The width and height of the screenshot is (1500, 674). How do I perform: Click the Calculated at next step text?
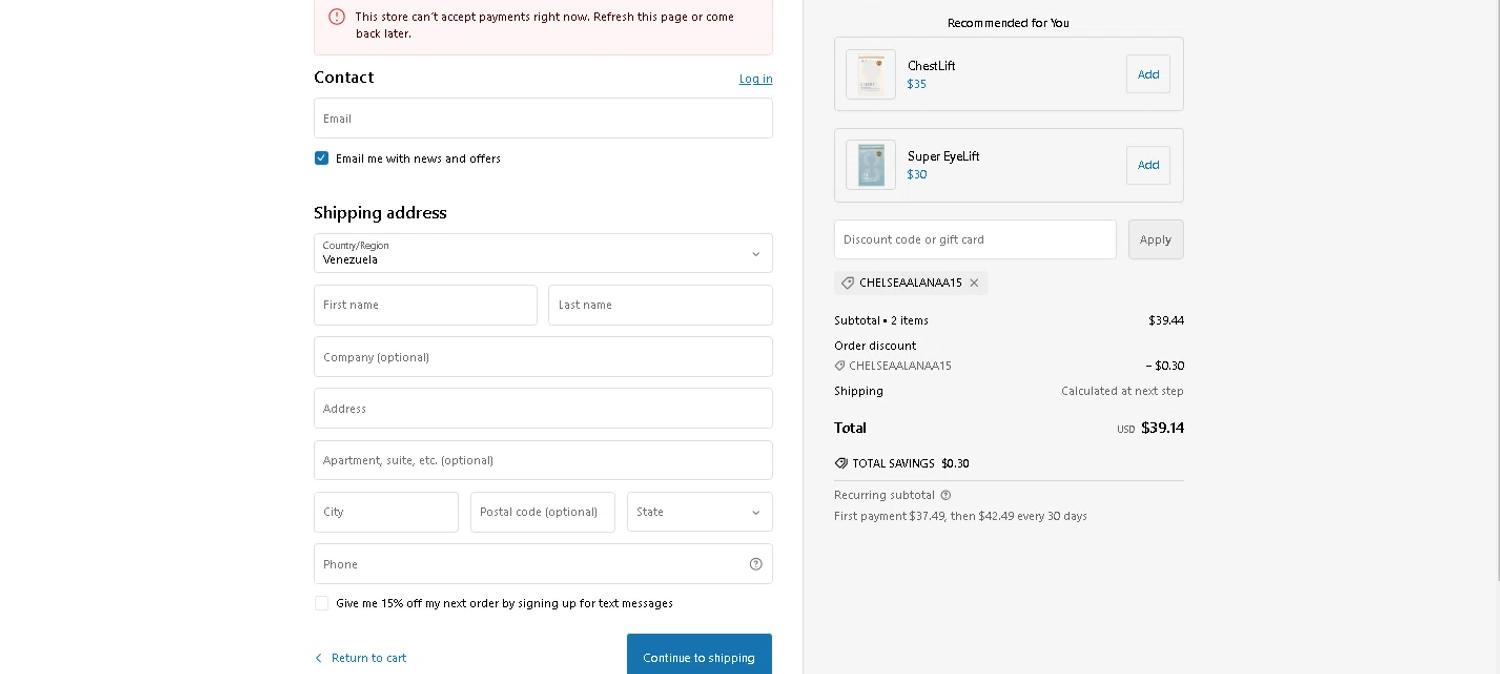1122,391
